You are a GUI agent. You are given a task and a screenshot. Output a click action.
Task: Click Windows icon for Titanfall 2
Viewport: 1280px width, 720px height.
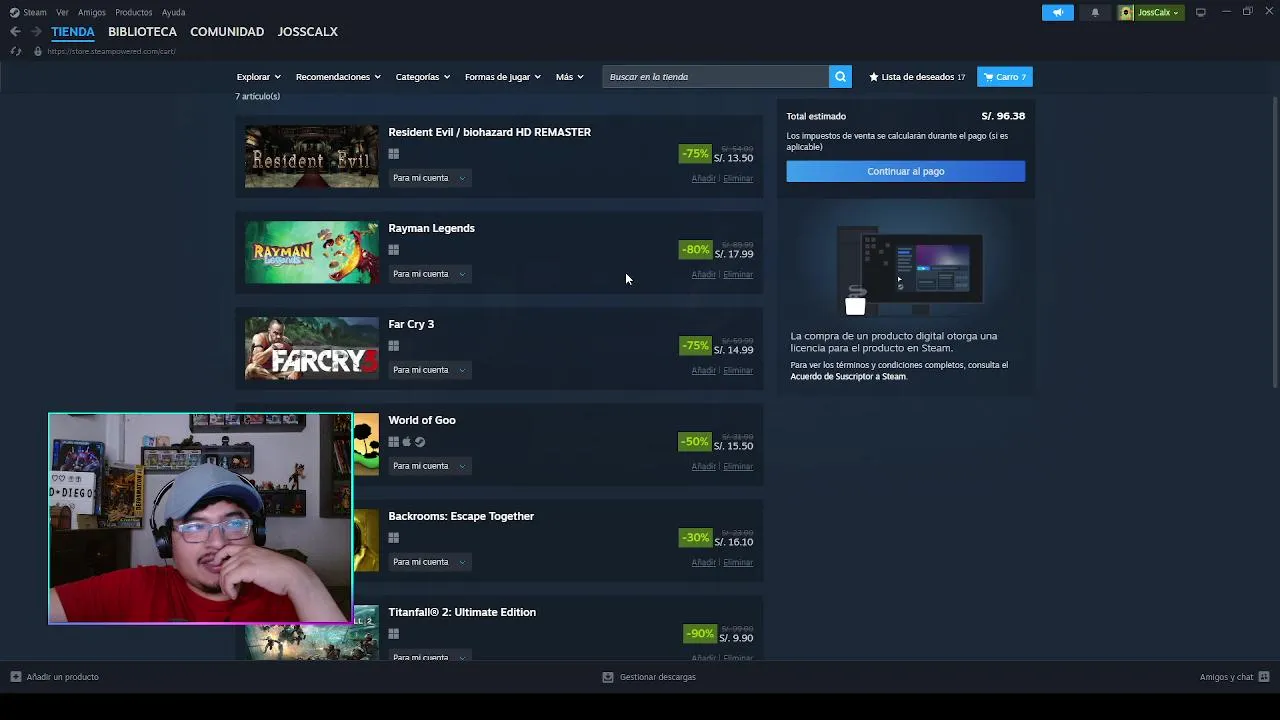click(x=394, y=634)
